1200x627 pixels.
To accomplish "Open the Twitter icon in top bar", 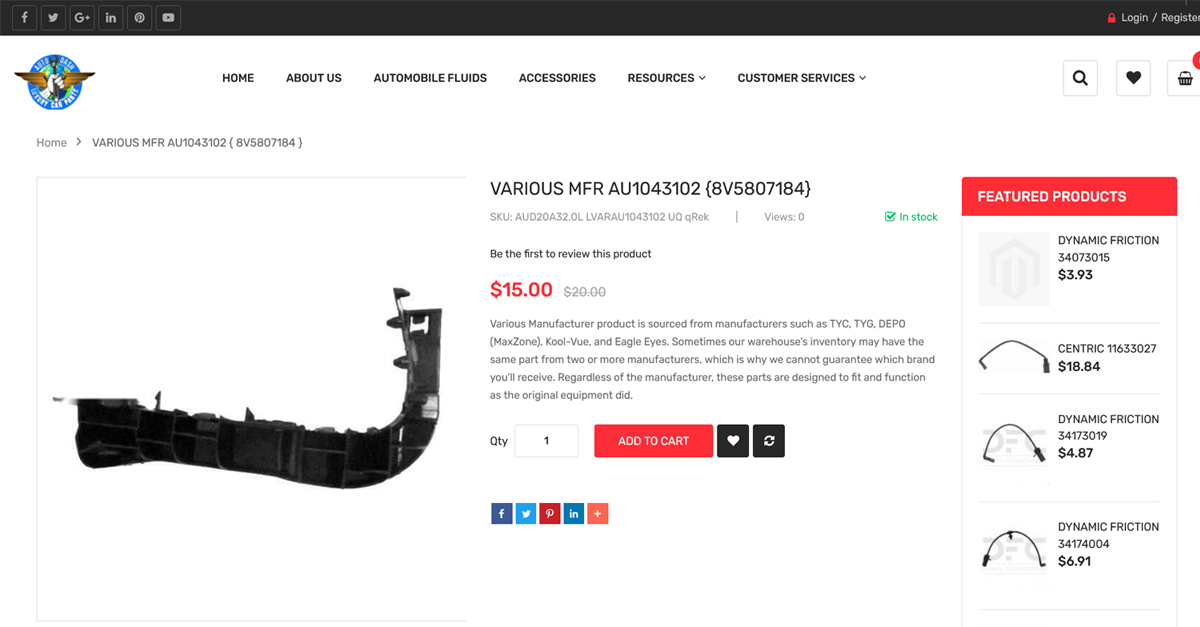I will pyautogui.click(x=53, y=17).
